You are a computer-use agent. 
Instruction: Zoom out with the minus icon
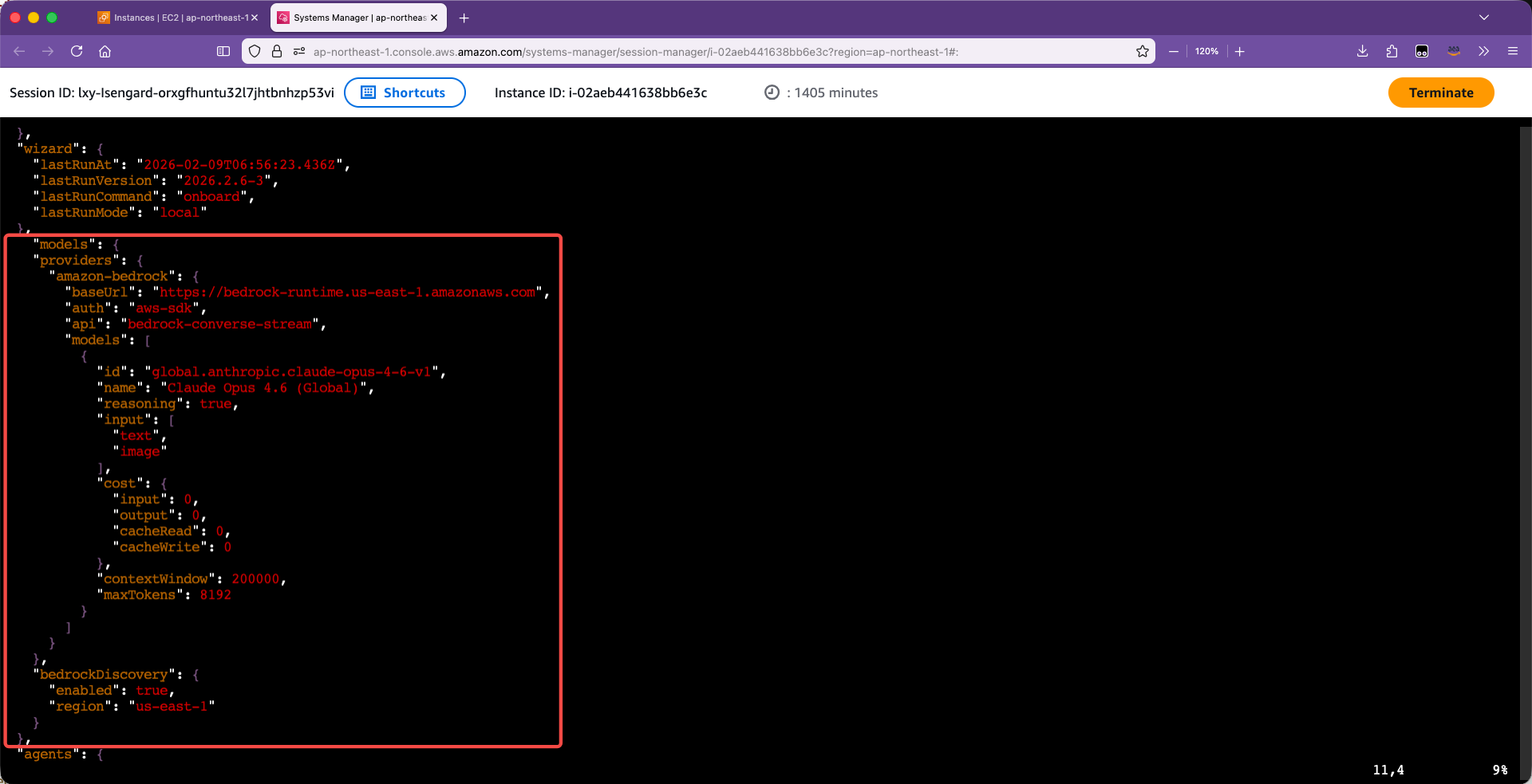coord(1174,51)
